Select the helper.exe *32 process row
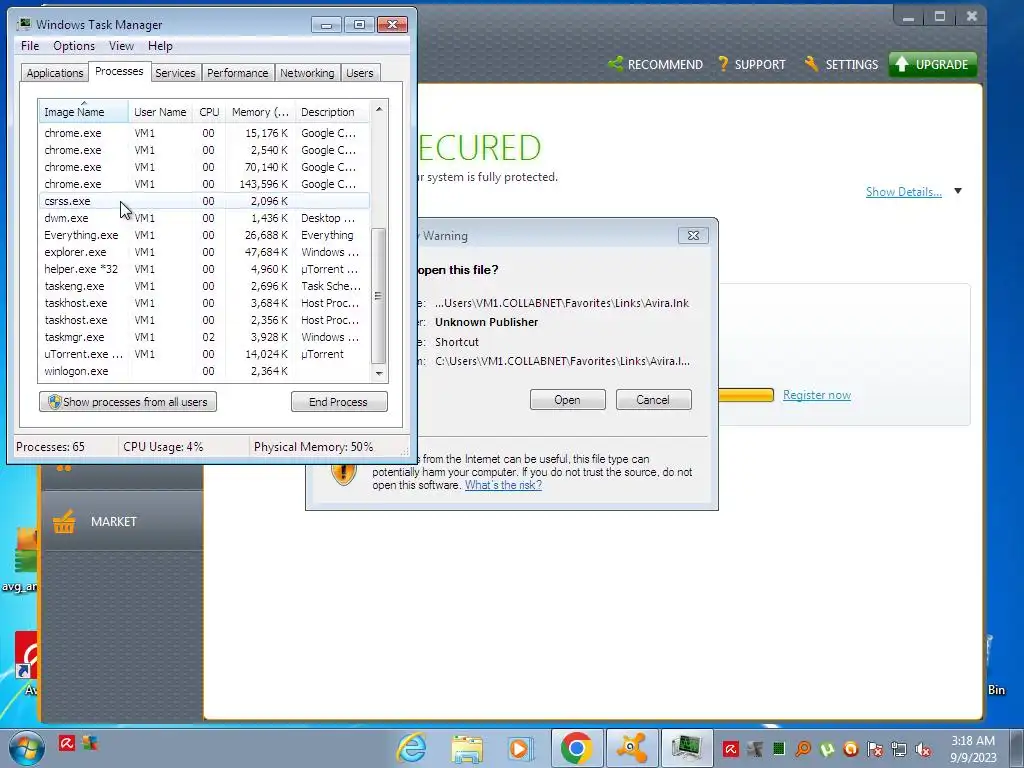Screen dimensions: 1024x768 (x=204, y=269)
